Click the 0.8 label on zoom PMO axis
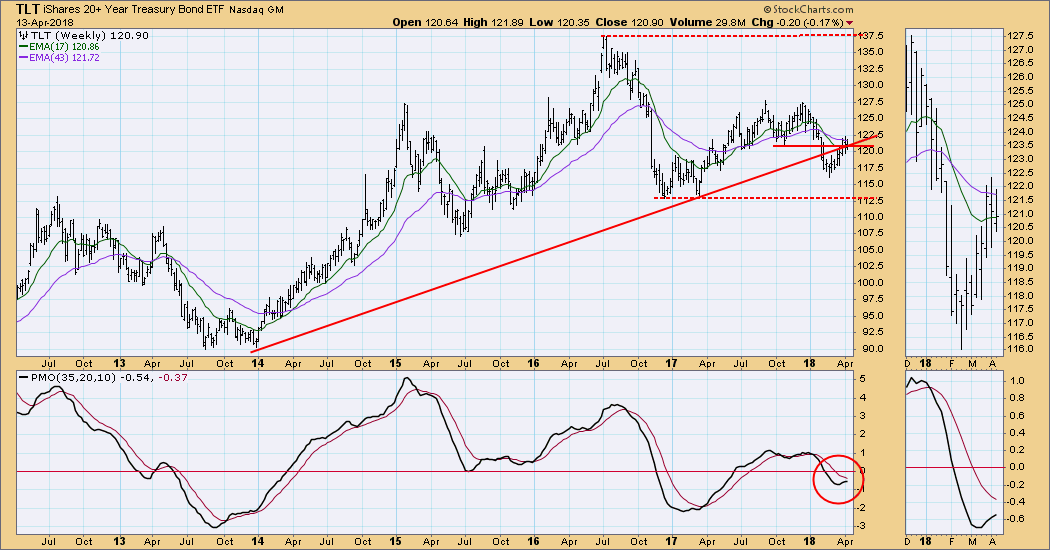 tap(1017, 398)
